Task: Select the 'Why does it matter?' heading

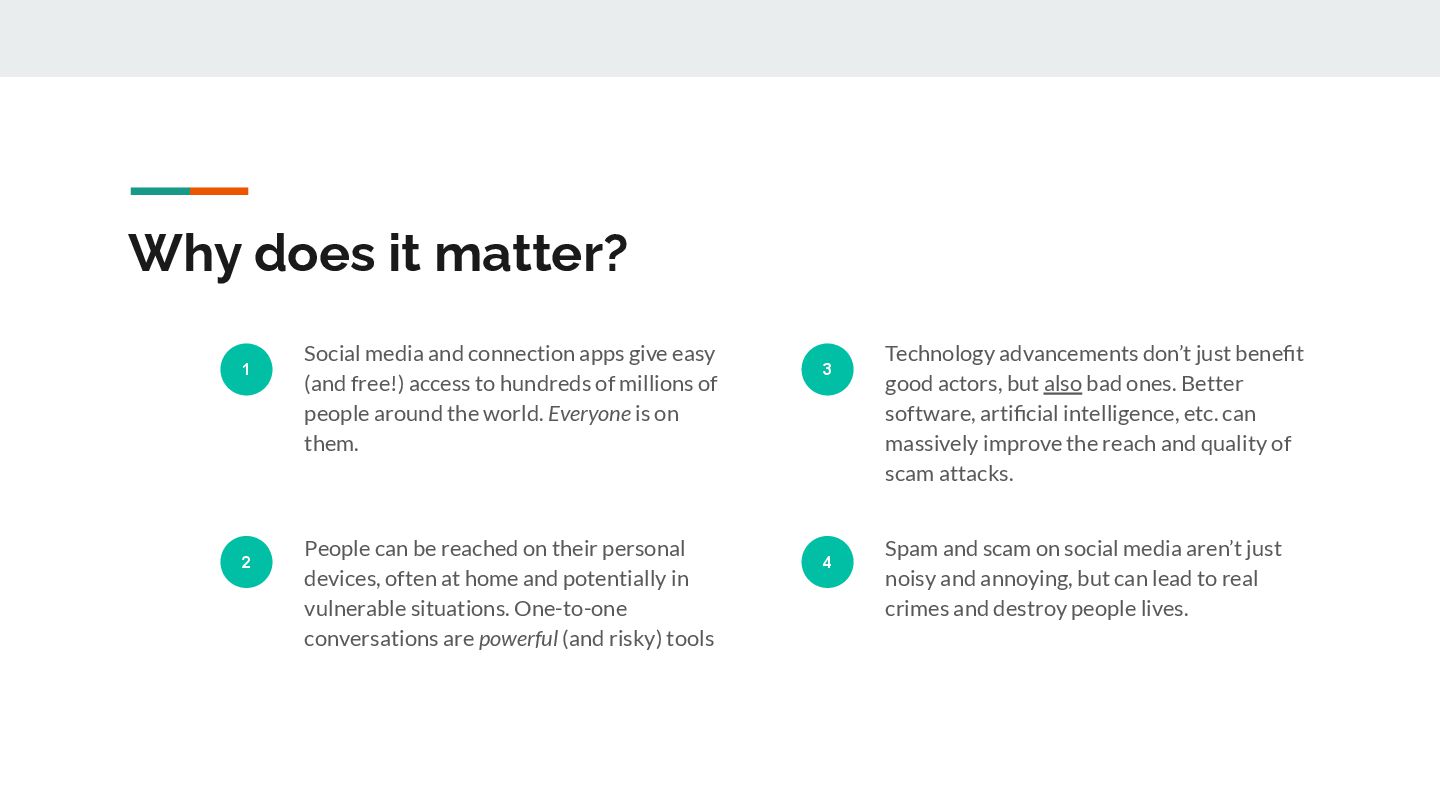Action: (378, 253)
